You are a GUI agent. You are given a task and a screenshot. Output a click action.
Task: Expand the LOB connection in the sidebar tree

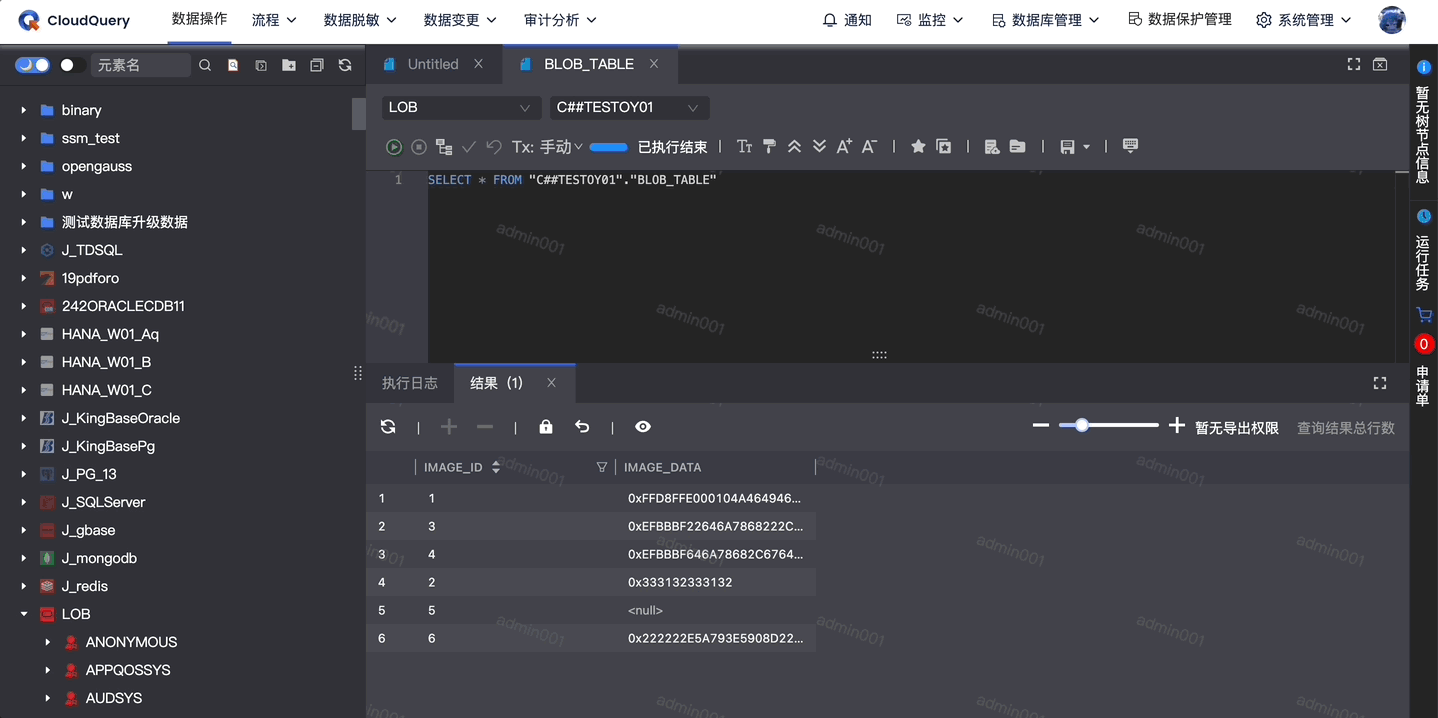23,613
